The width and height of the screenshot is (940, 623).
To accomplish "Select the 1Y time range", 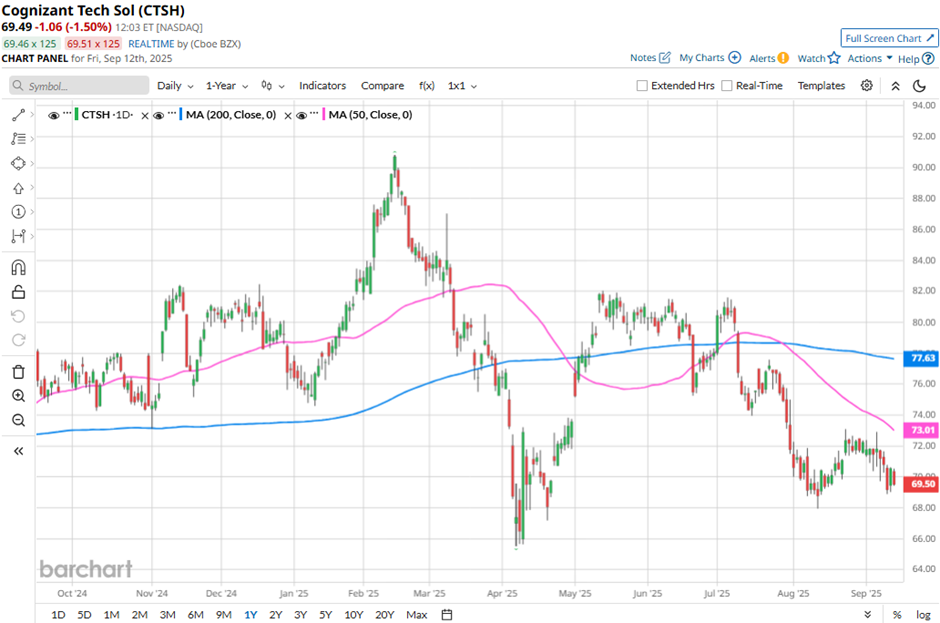I will (x=251, y=615).
